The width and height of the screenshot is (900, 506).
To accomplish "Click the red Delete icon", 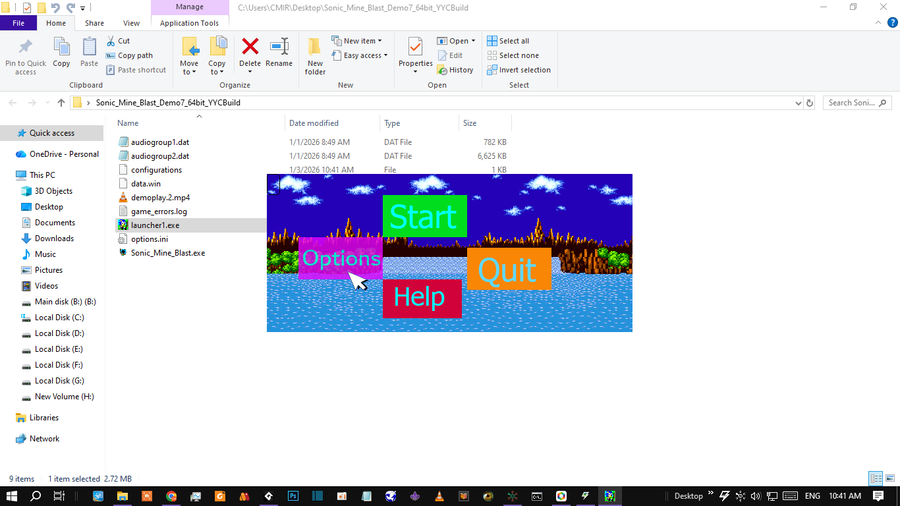I will [x=250, y=47].
